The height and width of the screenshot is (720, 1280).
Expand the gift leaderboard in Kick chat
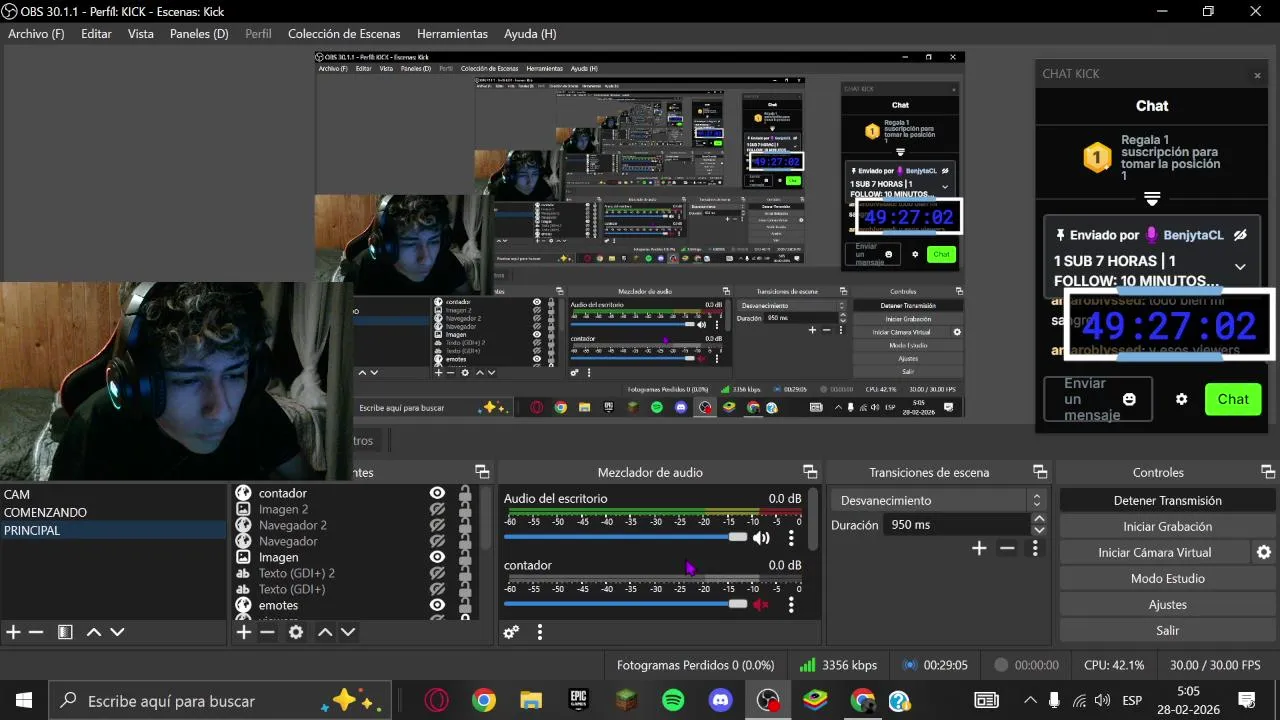coord(1152,199)
